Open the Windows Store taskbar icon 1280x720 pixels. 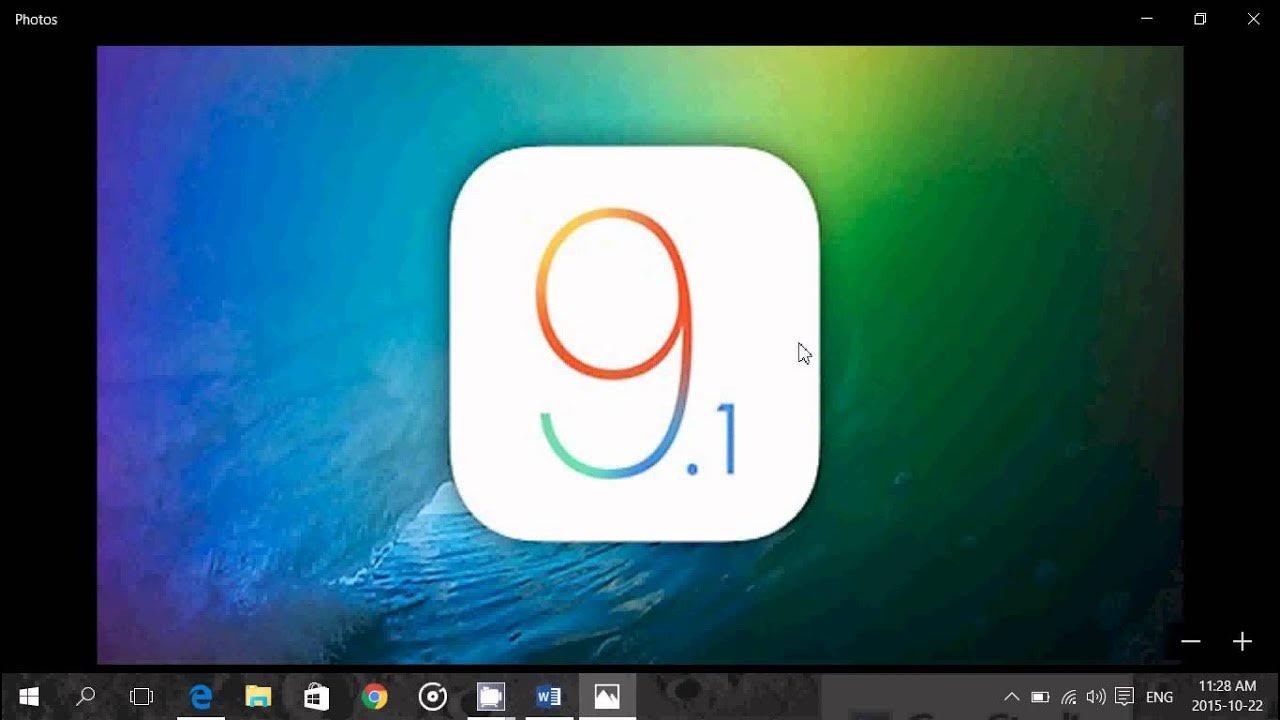pos(317,697)
